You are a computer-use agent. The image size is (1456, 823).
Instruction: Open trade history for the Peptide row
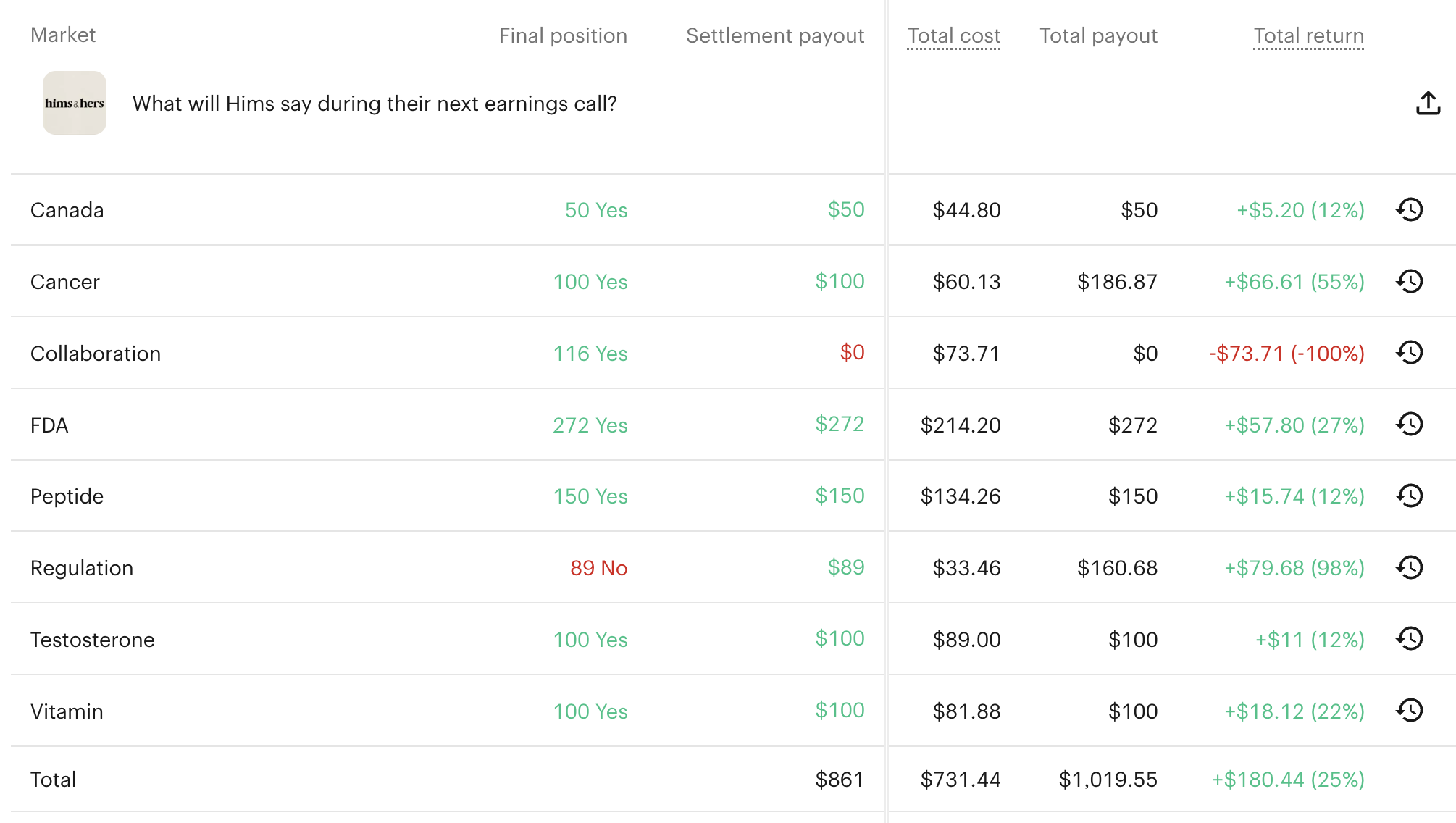[x=1410, y=496]
